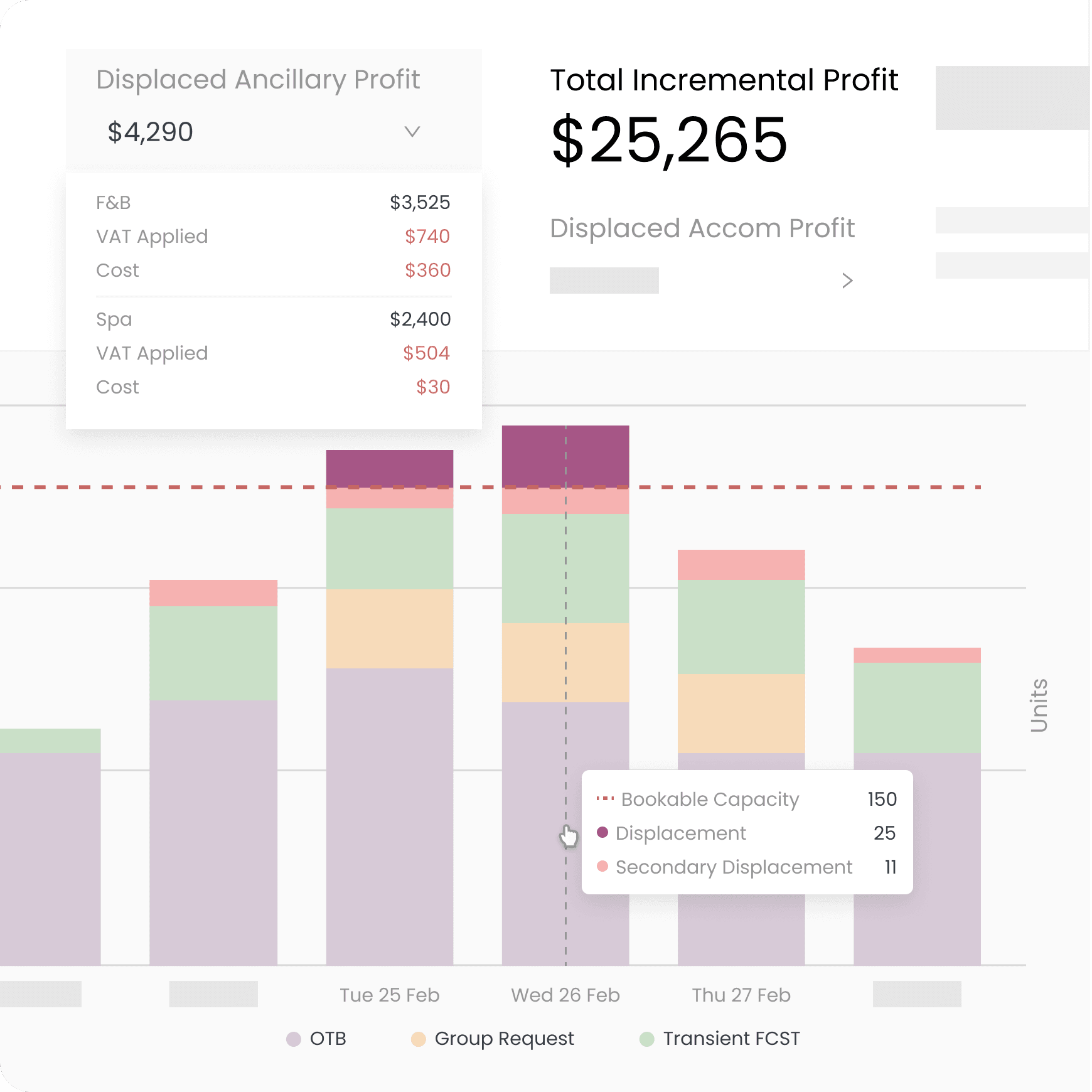The image size is (1092, 1092).
Task: Collapse the Displaced Ancillary Profit dropdown
Action: tap(412, 132)
